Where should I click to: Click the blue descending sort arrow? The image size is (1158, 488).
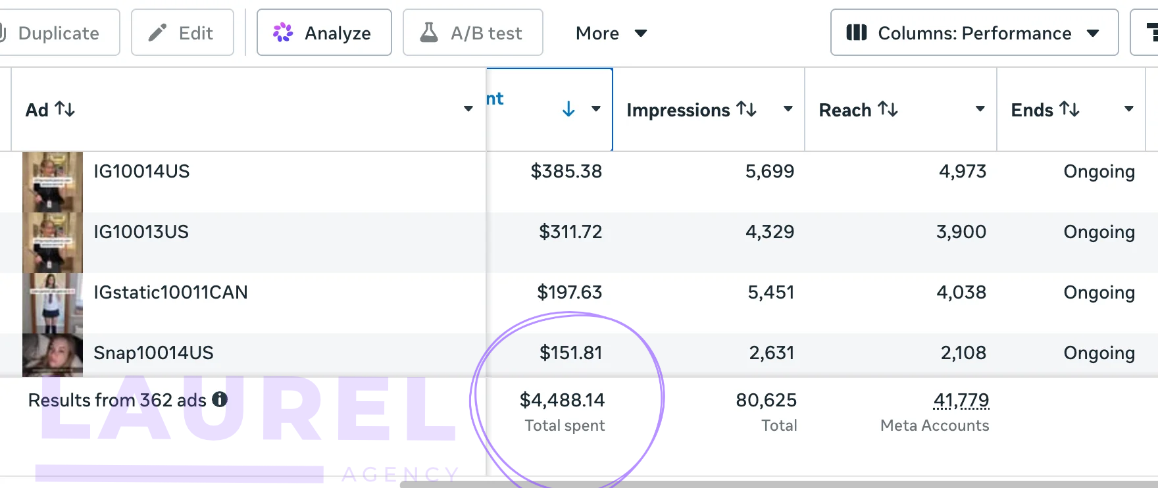(568, 109)
